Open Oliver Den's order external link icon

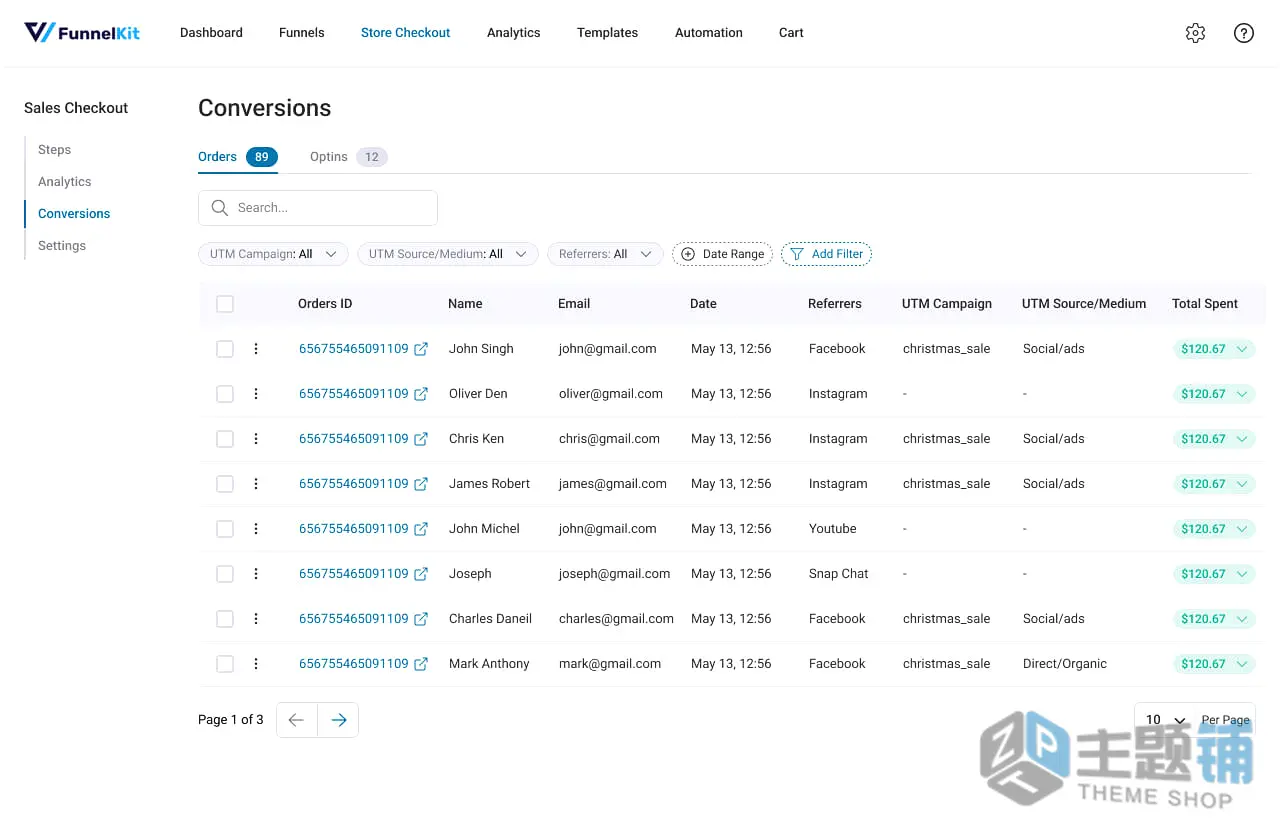(x=421, y=394)
